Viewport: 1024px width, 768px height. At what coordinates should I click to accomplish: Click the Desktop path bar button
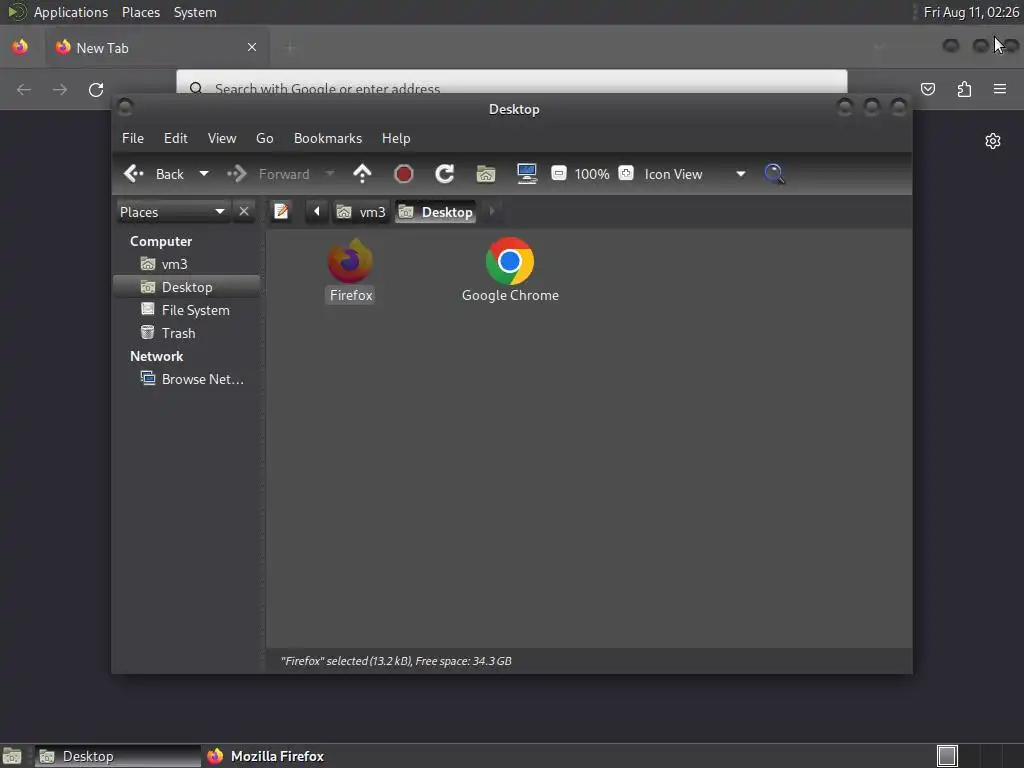click(436, 212)
